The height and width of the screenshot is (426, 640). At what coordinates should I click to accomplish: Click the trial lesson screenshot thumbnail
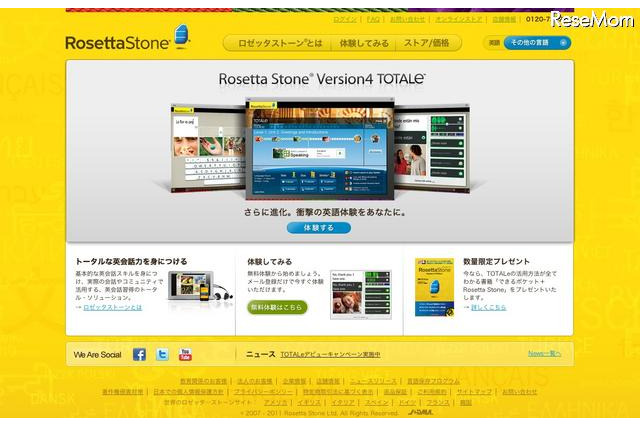tap(361, 294)
